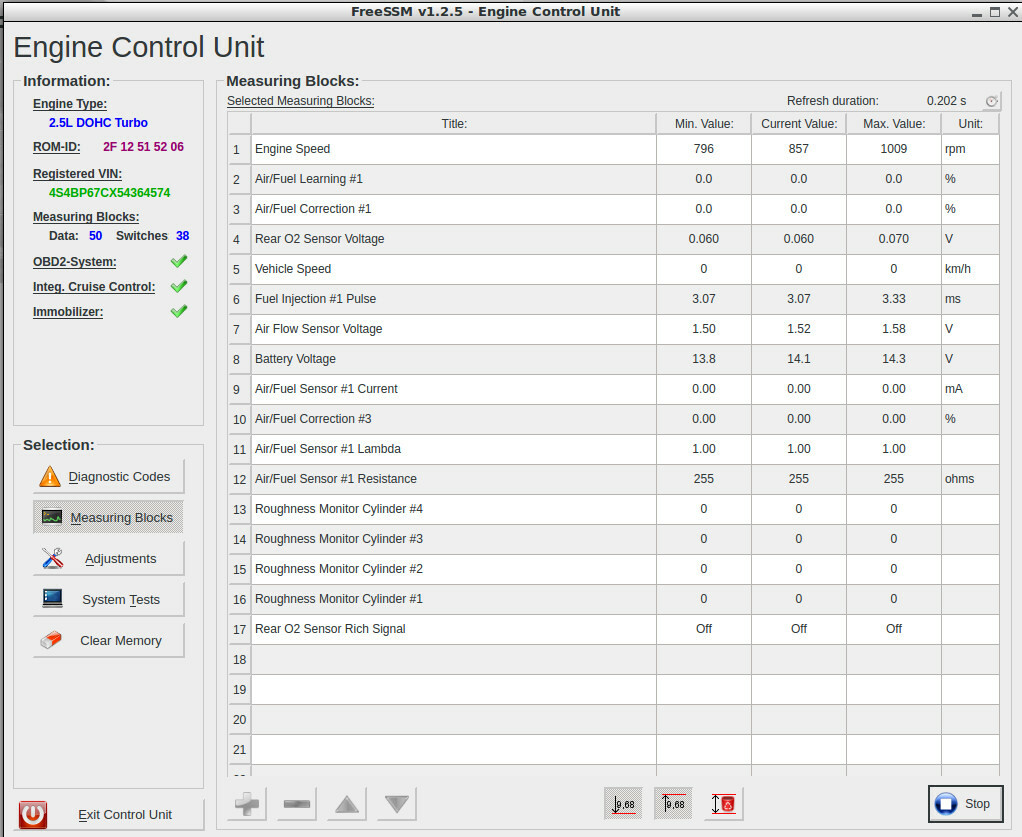The height and width of the screenshot is (837, 1022).
Task: Click the refresh duration clock icon
Action: point(991,101)
